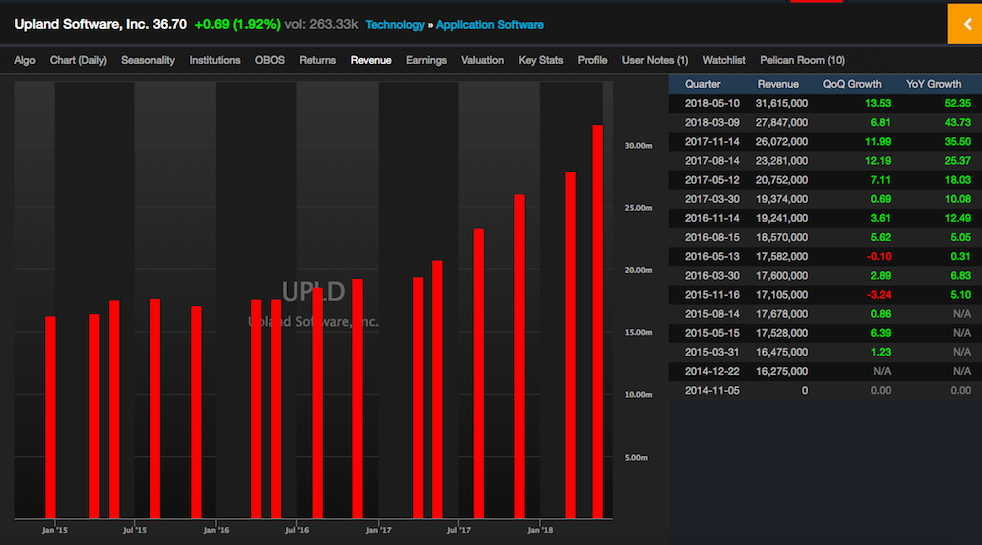Select the 2016-05-13 quarter row

tap(825, 256)
